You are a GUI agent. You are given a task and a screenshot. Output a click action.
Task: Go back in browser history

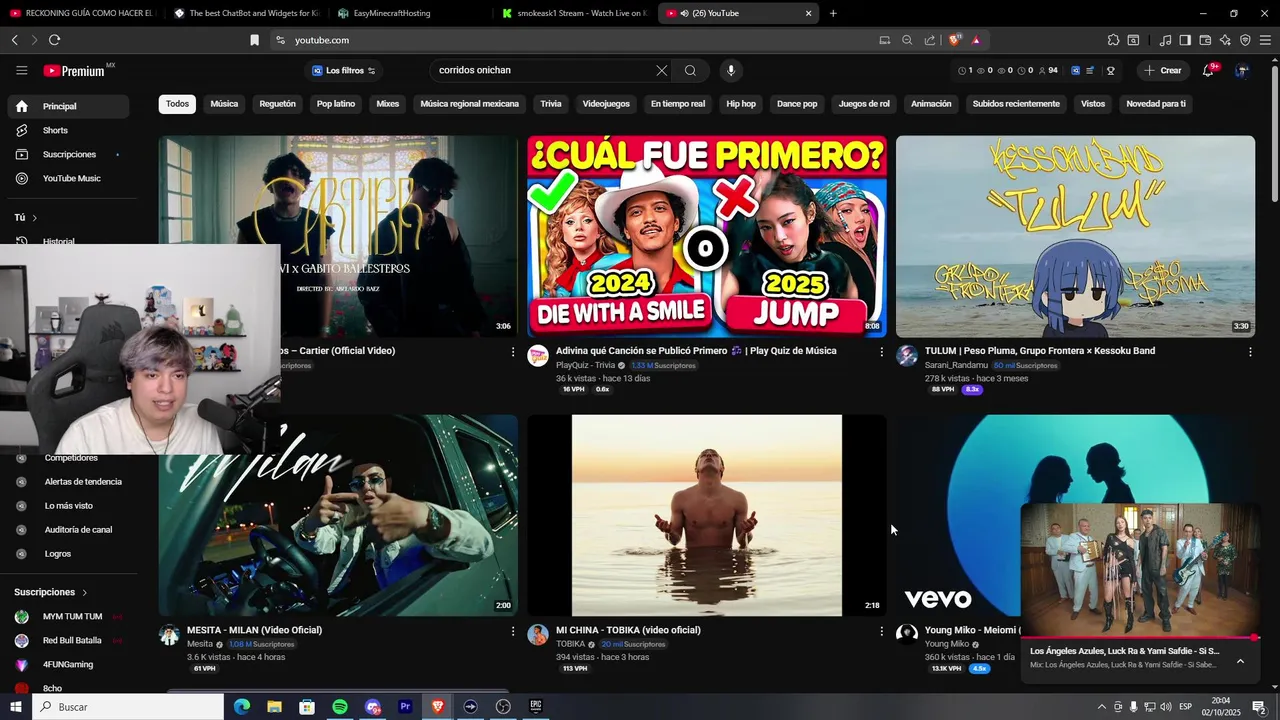(14, 40)
